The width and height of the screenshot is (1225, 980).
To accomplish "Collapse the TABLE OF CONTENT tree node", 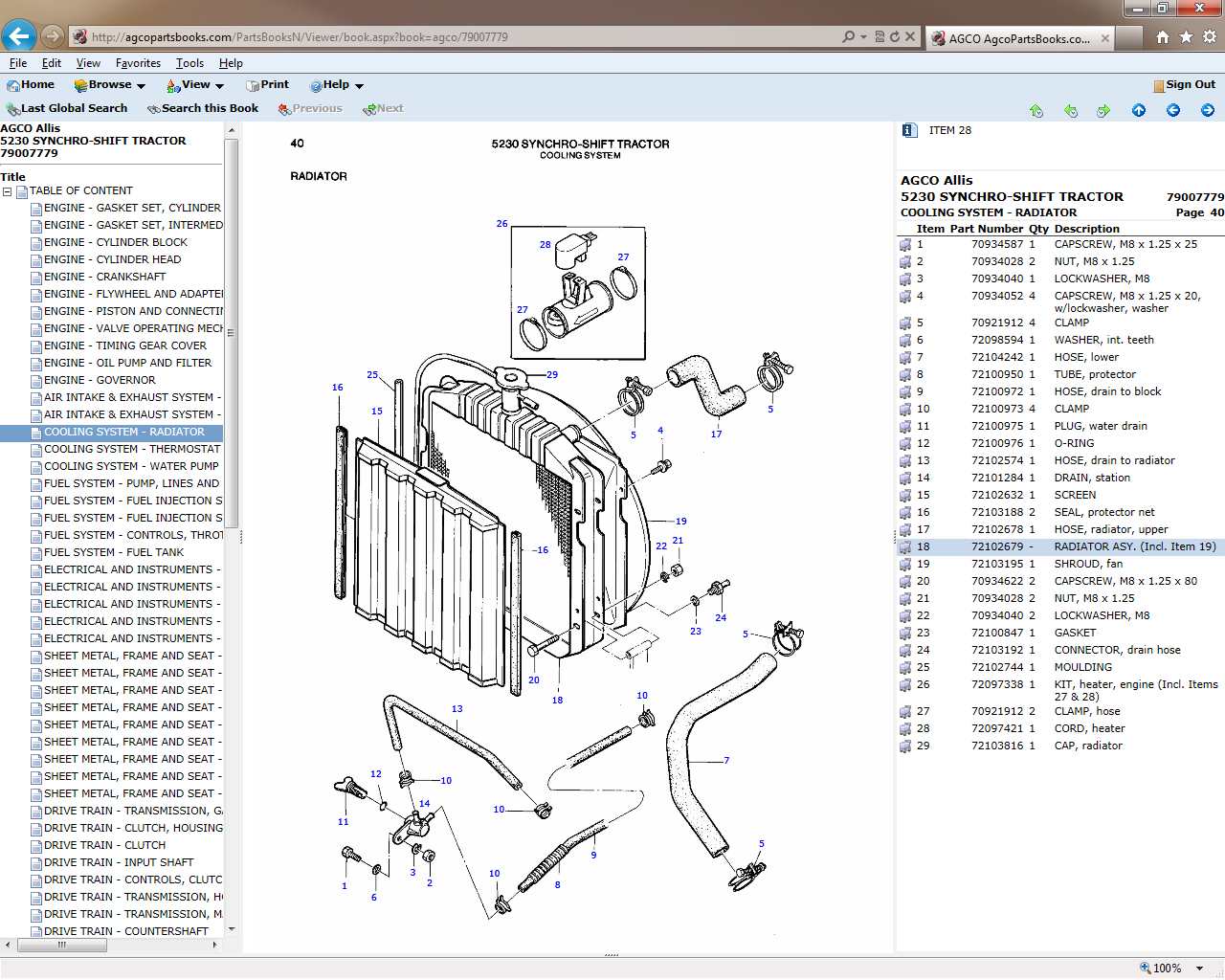I will click(x=7, y=191).
